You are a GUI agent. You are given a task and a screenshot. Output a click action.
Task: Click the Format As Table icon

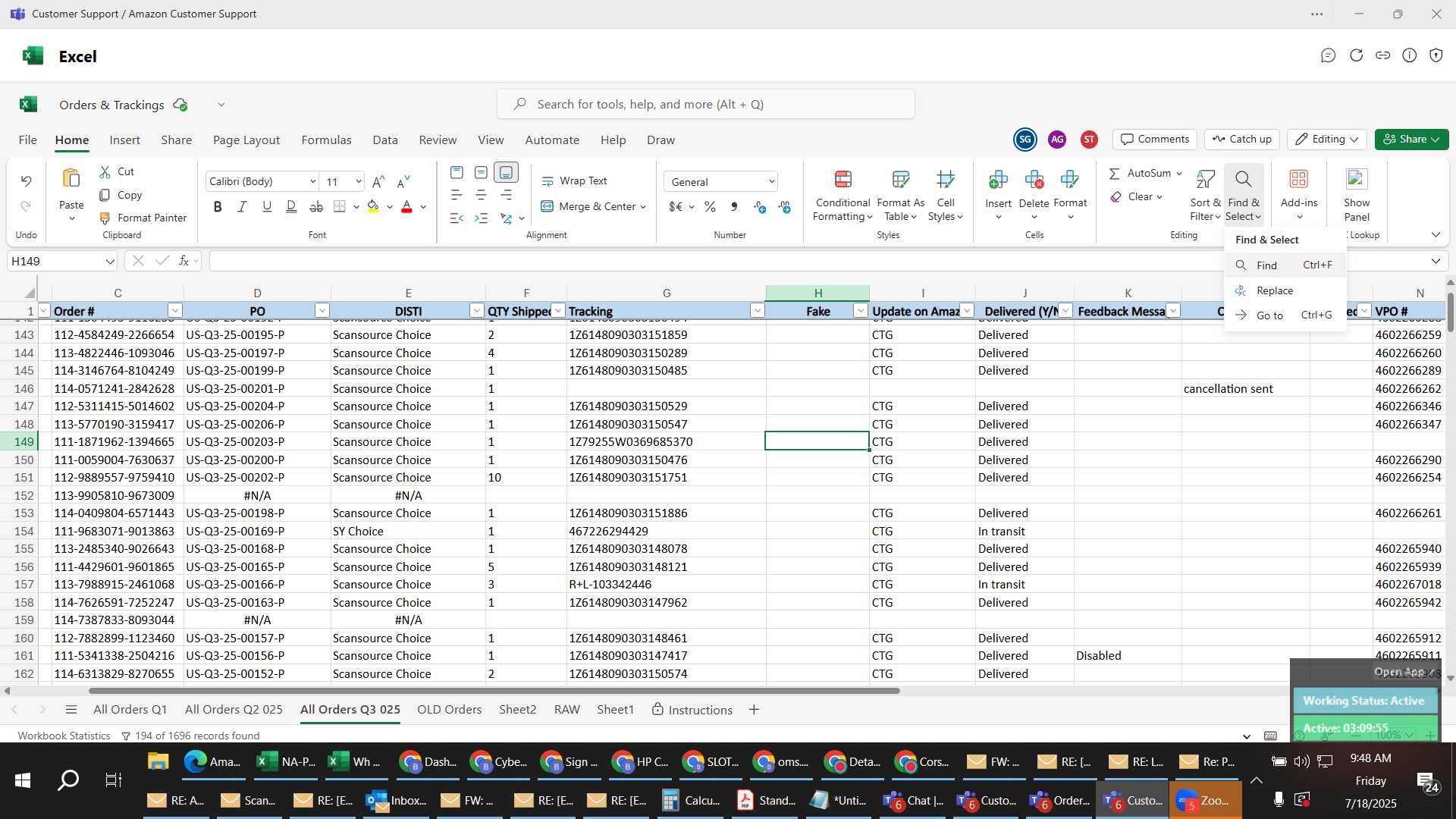tap(900, 180)
